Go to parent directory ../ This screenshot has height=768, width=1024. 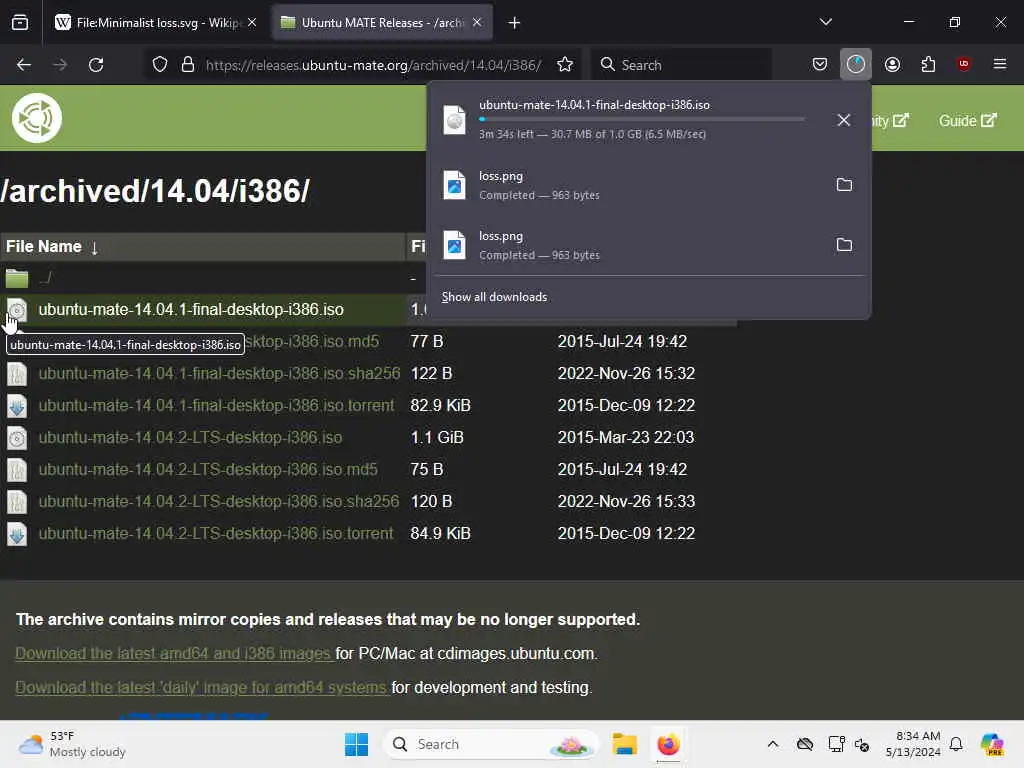46,278
